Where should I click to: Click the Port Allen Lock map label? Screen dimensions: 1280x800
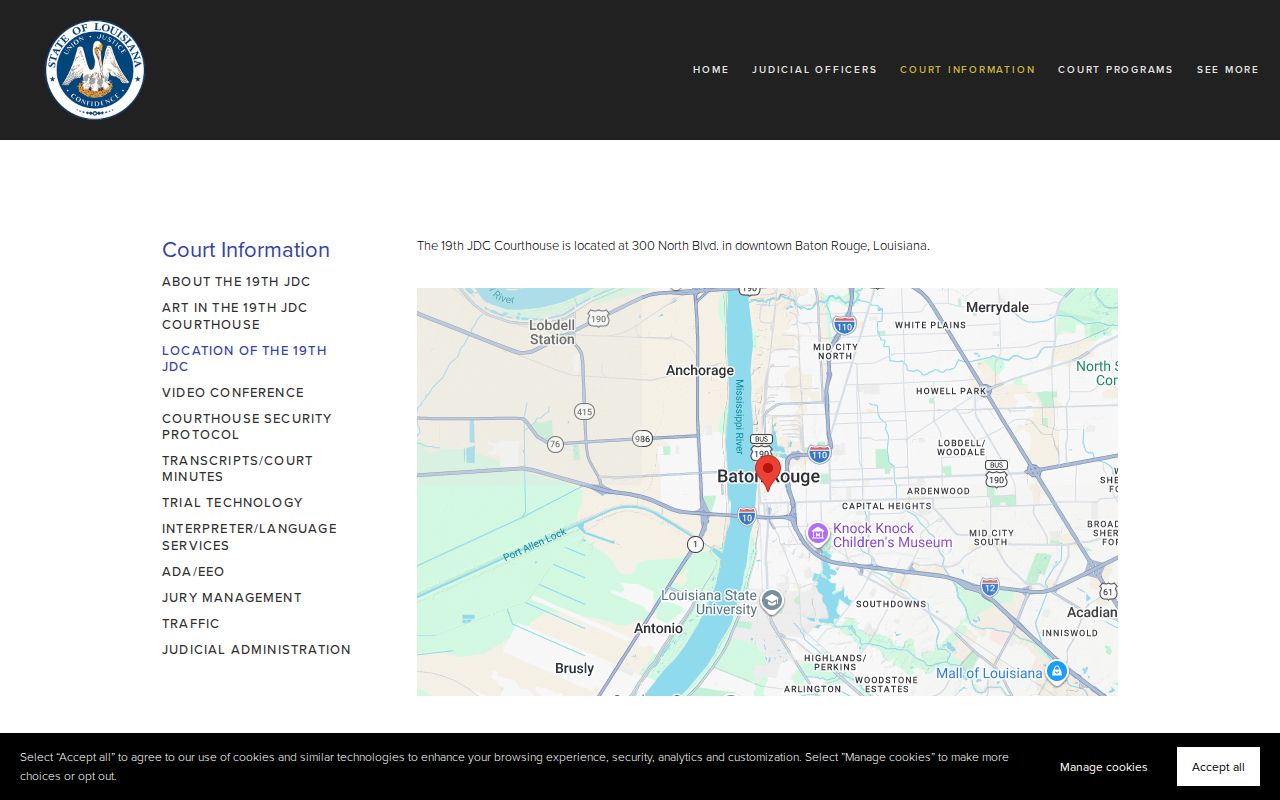pyautogui.click(x=535, y=544)
